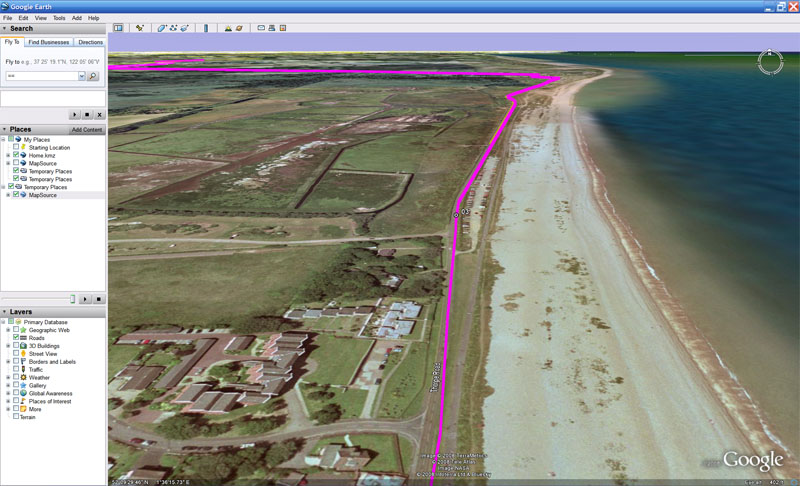
Task: Open the Ruler measuring tool
Action: coord(206,28)
